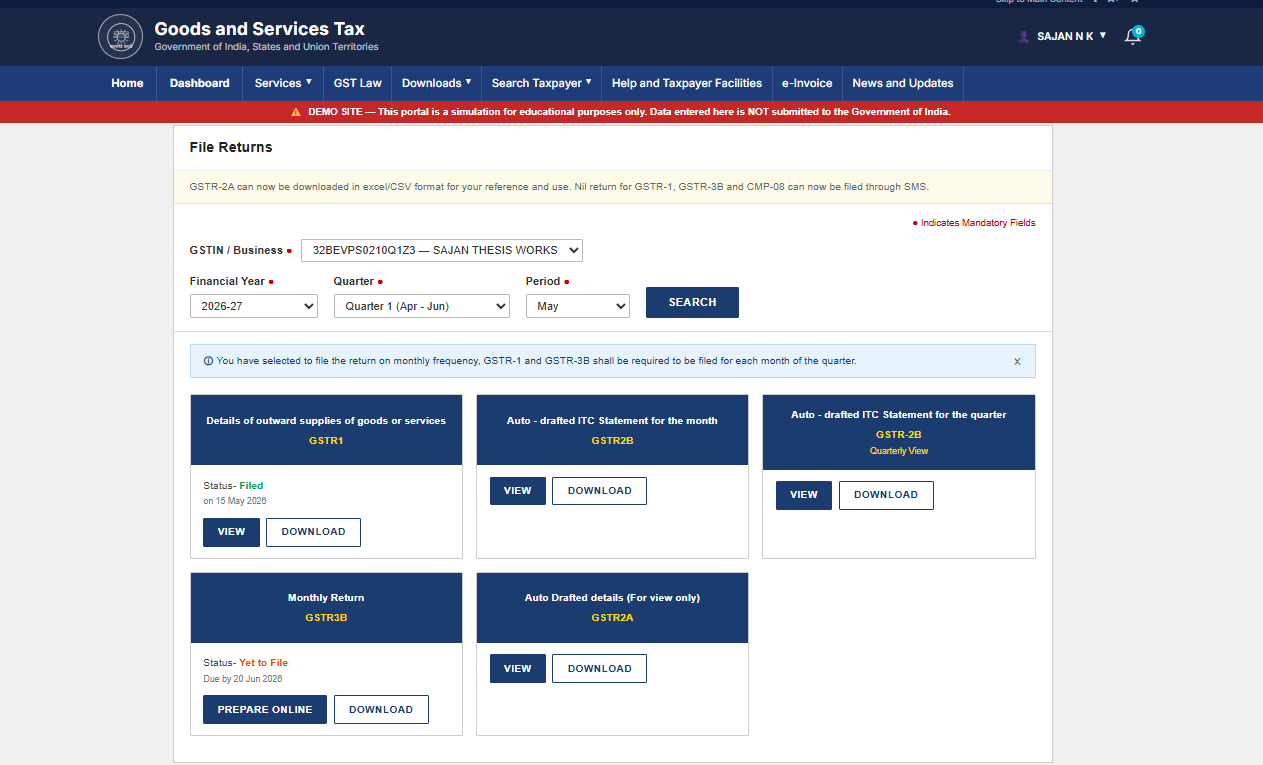Click 'Indicates Mandatory Fields' text
The height and width of the screenshot is (765, 1263).
click(978, 223)
